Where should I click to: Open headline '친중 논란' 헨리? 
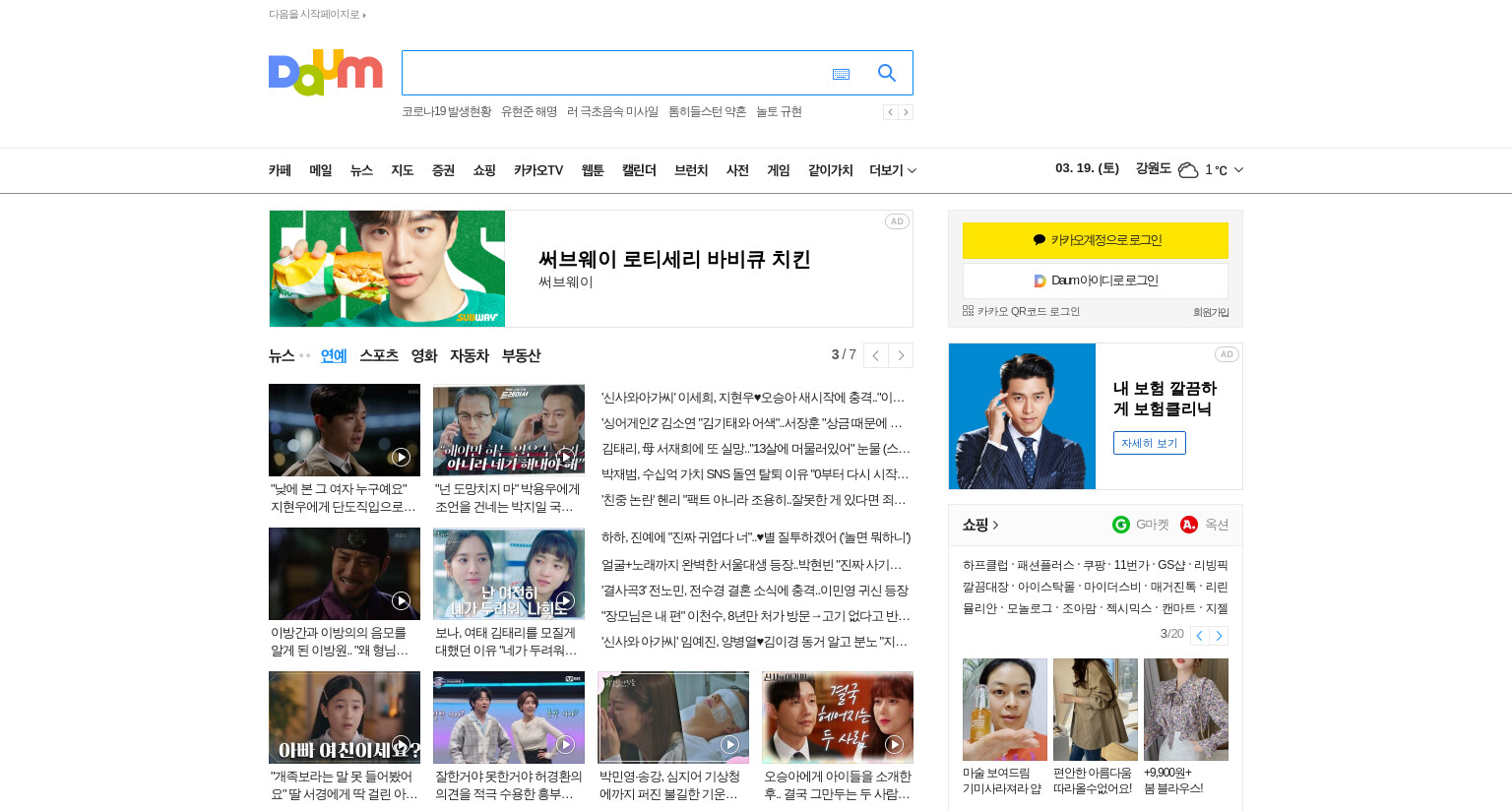point(754,500)
